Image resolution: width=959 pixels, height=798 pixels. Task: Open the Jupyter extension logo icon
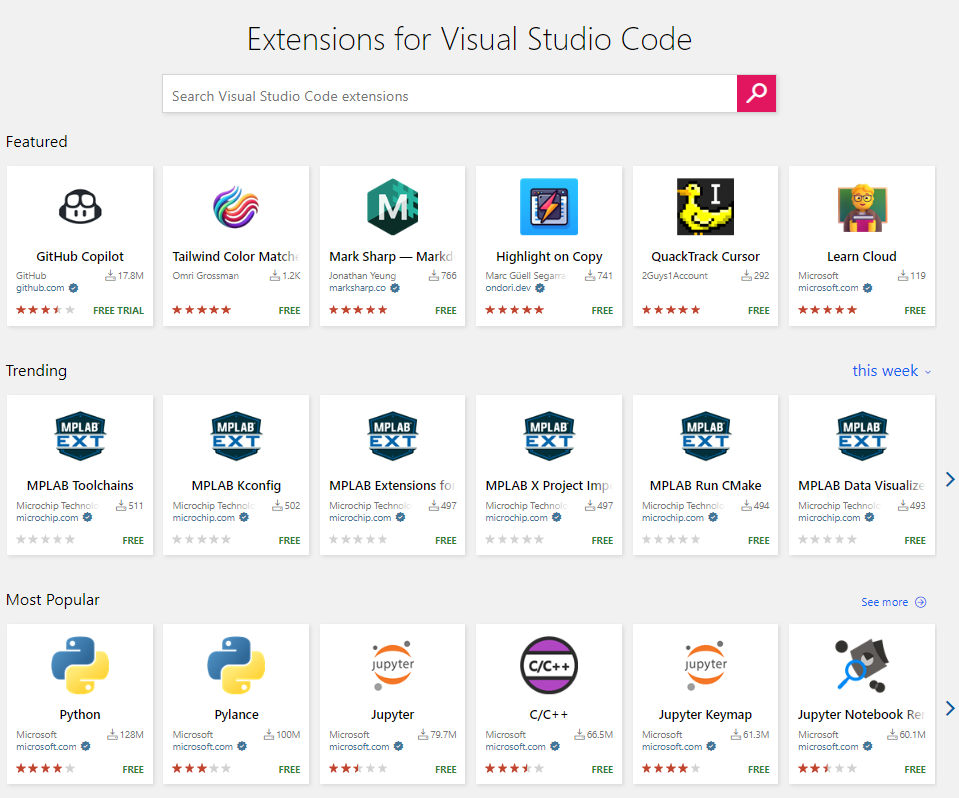tap(393, 665)
